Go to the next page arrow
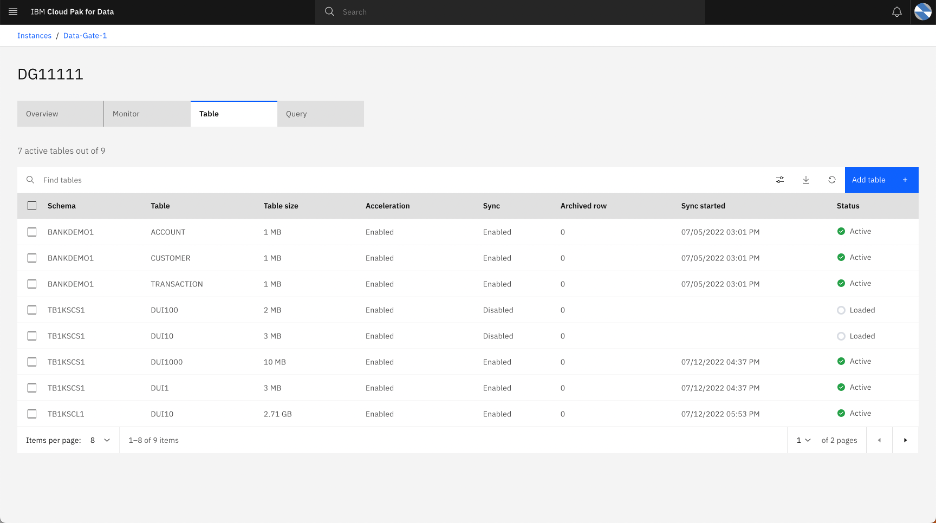 [905, 440]
